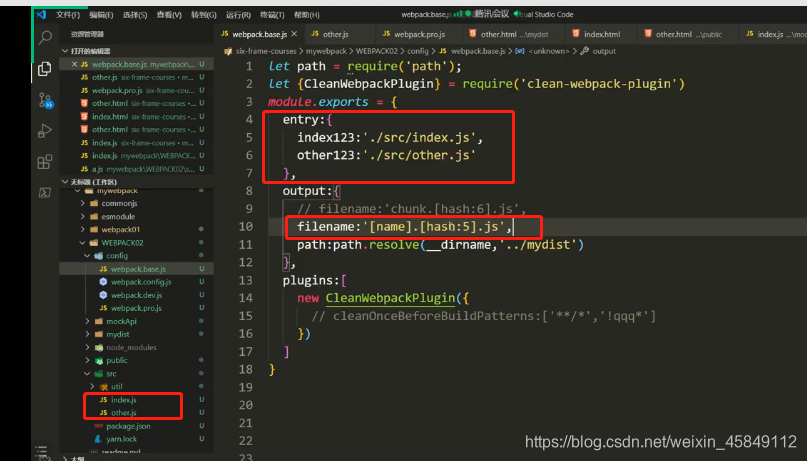Open the 查看(V) menu
Image resolution: width=807 pixels, height=461 pixels.
tap(169, 14)
